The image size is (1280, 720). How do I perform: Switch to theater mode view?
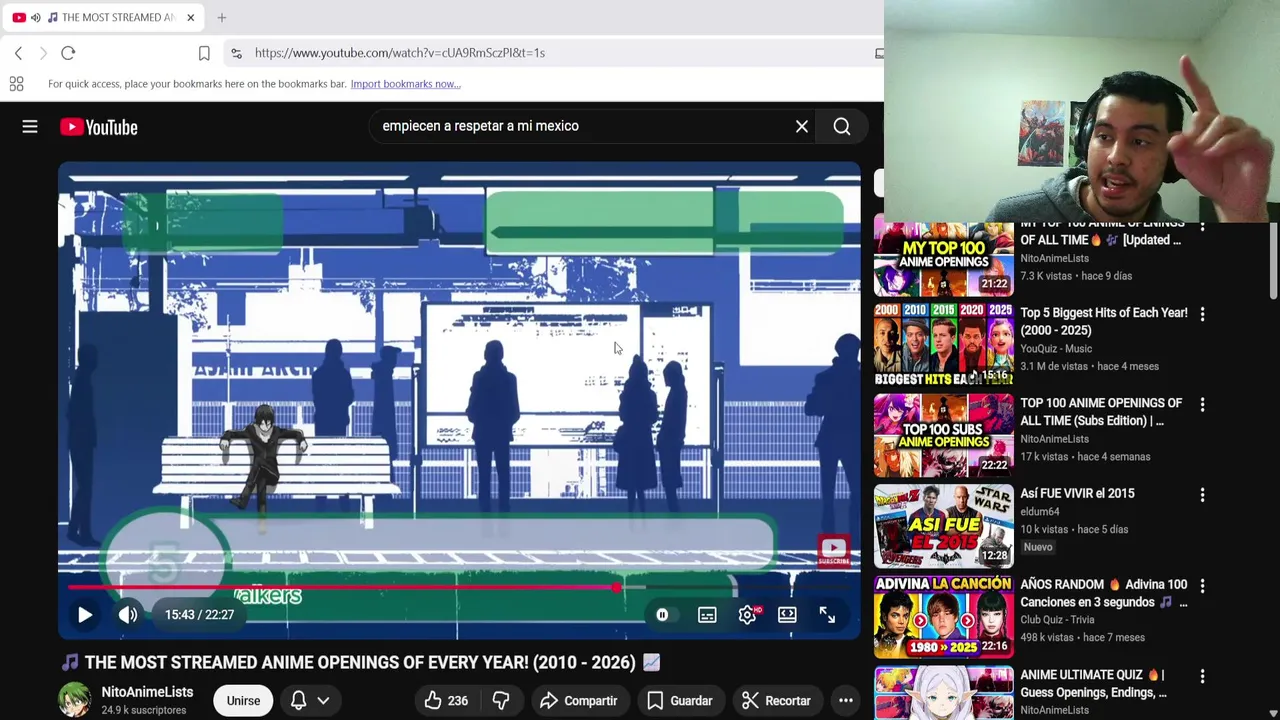pyautogui.click(x=787, y=615)
